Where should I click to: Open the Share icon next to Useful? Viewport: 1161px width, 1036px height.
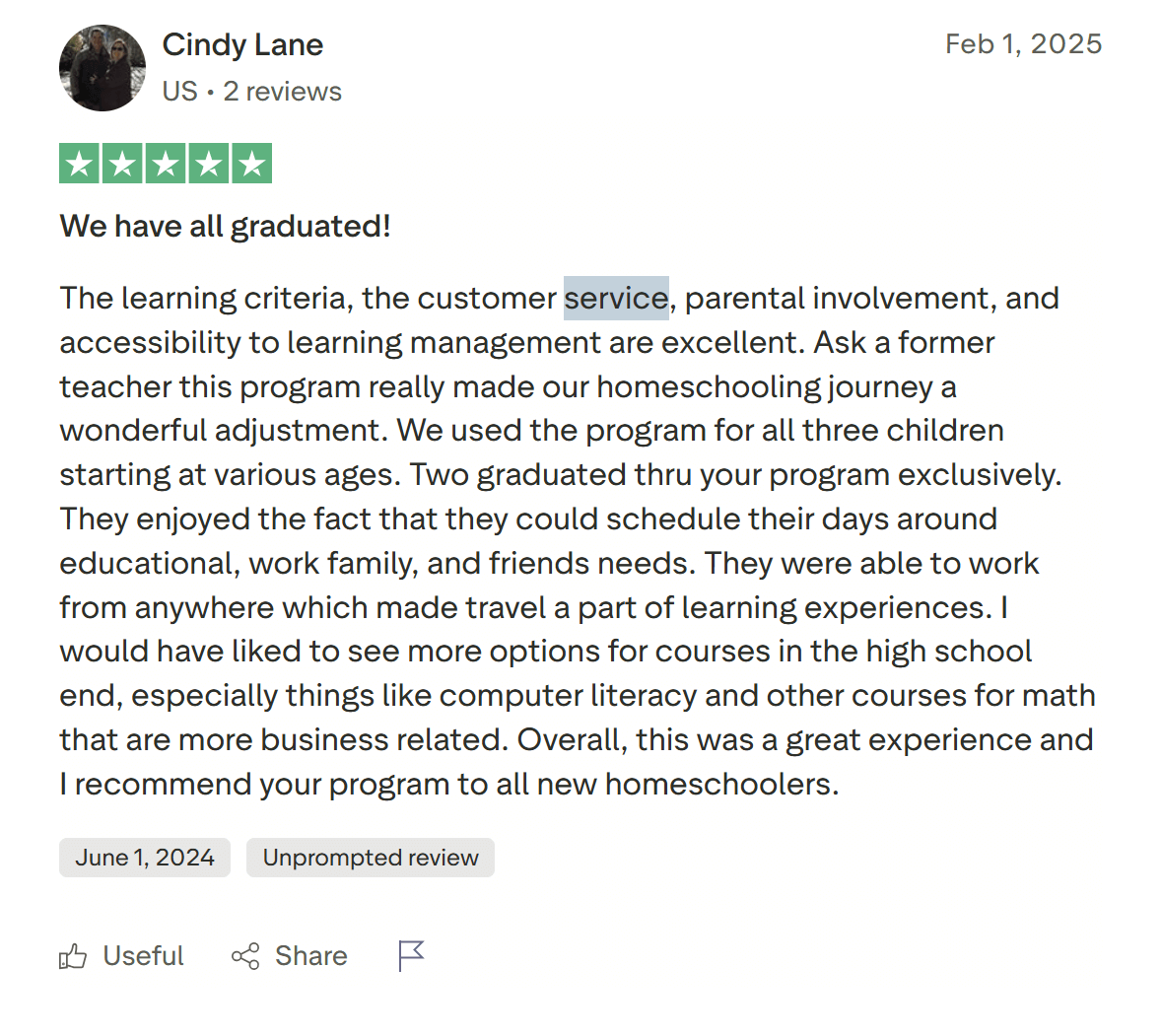[246, 955]
